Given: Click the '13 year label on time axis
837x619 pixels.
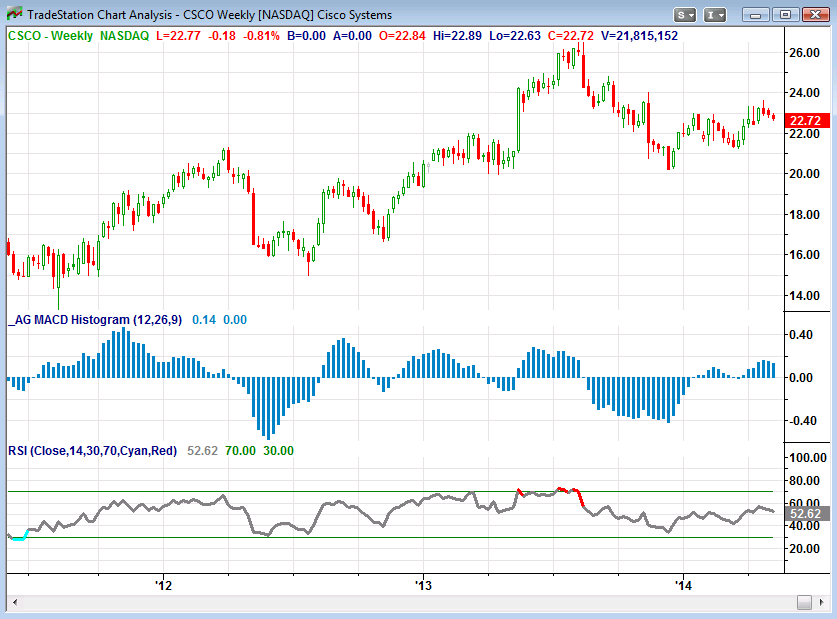Looking at the screenshot, I should 423,585.
